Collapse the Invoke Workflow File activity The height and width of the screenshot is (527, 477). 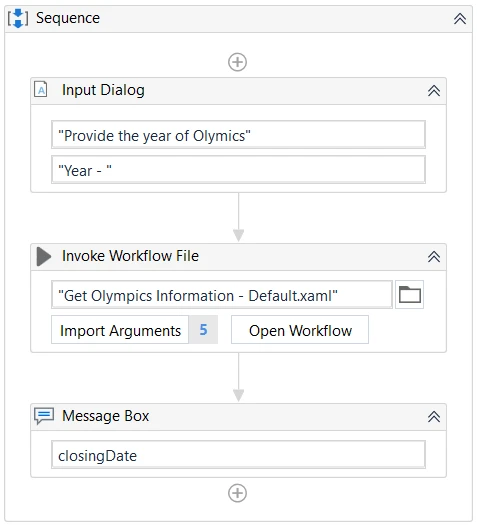coord(434,257)
